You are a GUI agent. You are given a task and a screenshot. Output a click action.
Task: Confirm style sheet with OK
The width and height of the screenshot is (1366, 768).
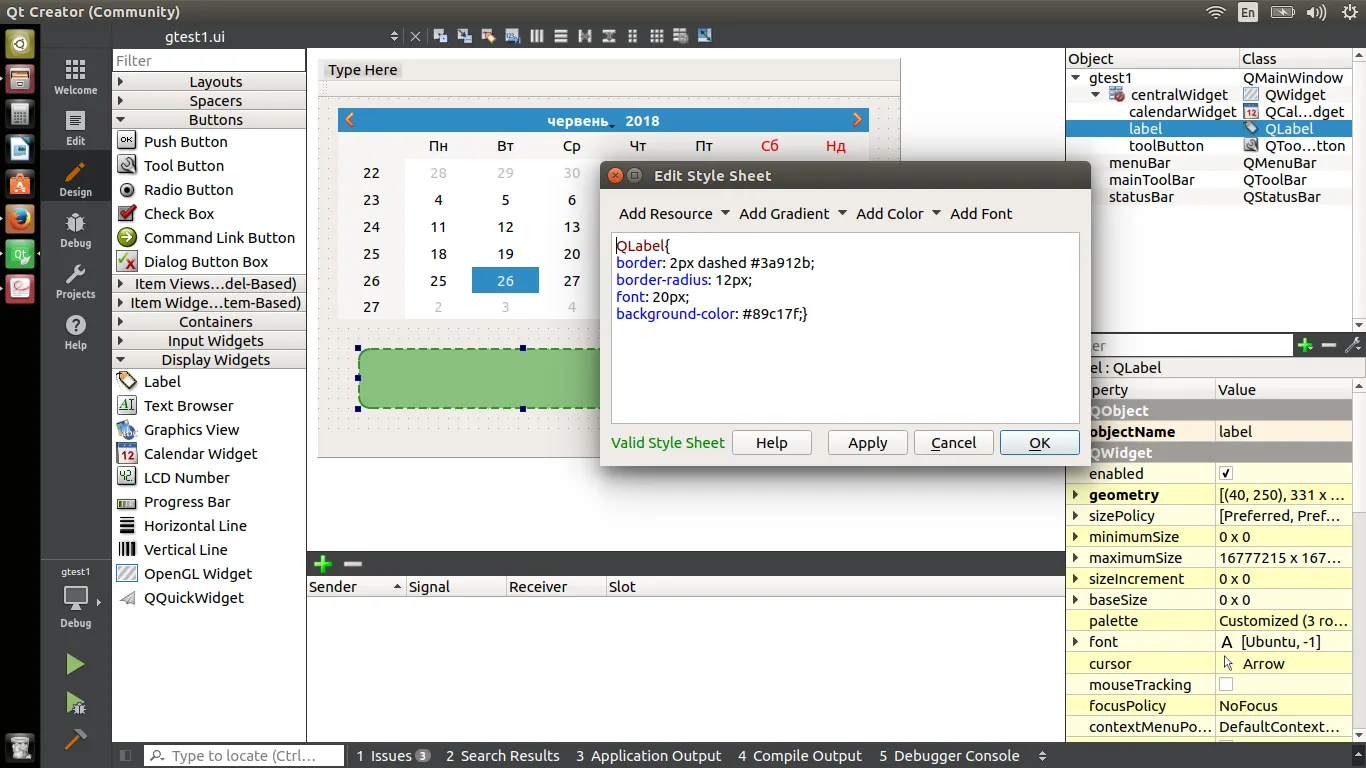point(1040,443)
